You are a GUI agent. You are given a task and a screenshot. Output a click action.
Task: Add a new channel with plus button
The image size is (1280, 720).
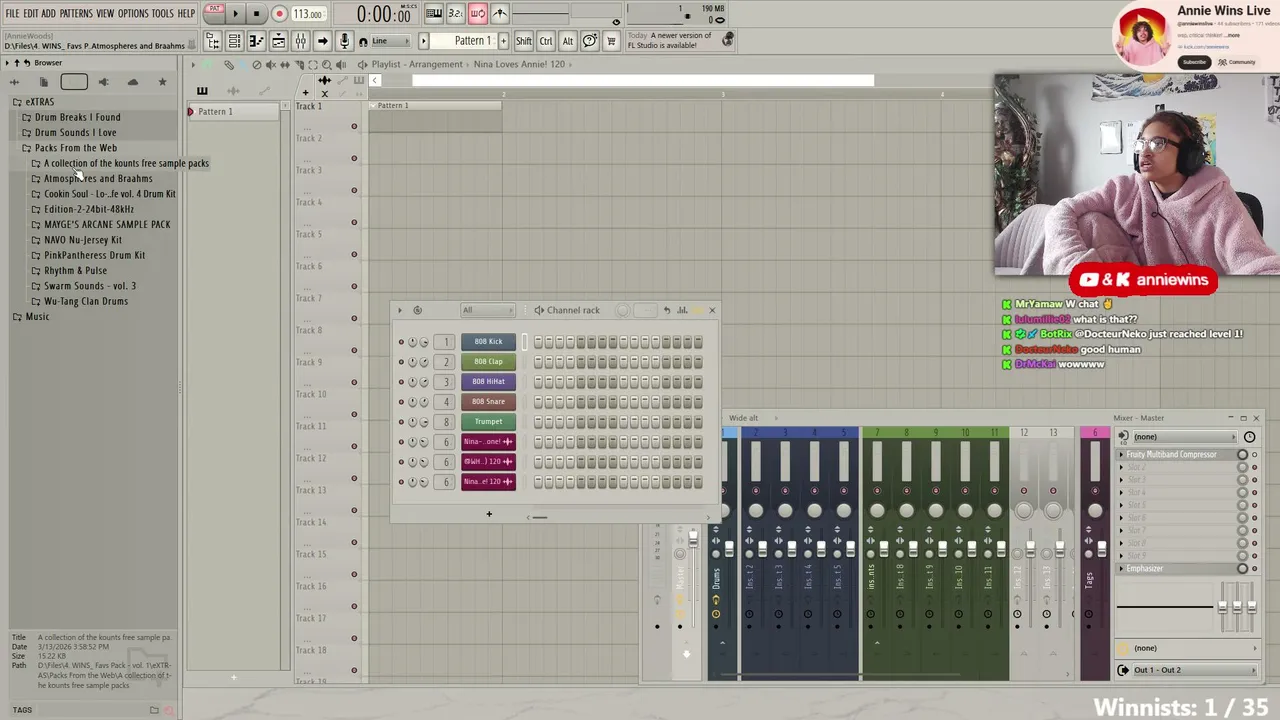tap(489, 514)
